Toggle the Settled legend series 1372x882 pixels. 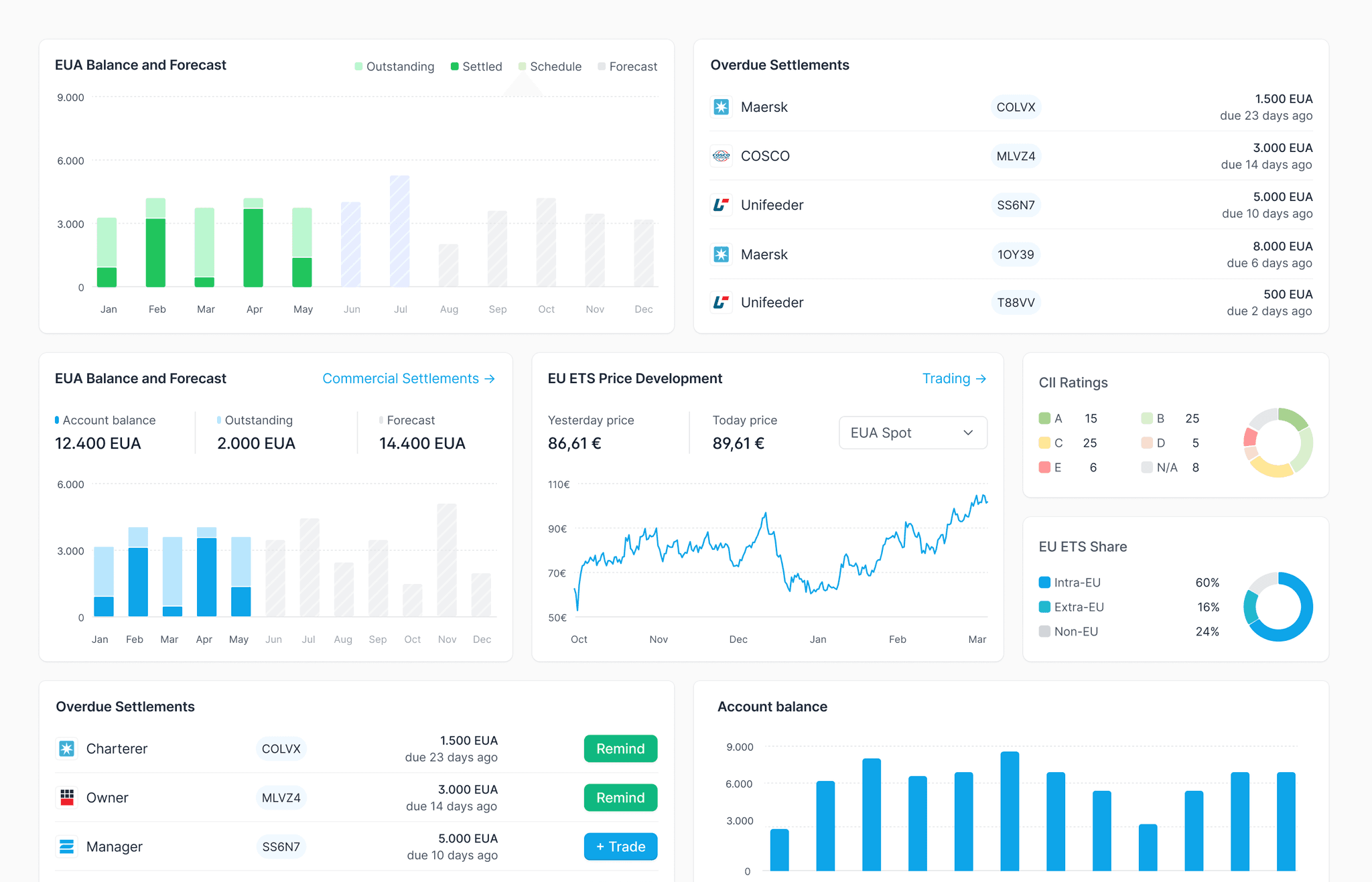[x=476, y=66]
